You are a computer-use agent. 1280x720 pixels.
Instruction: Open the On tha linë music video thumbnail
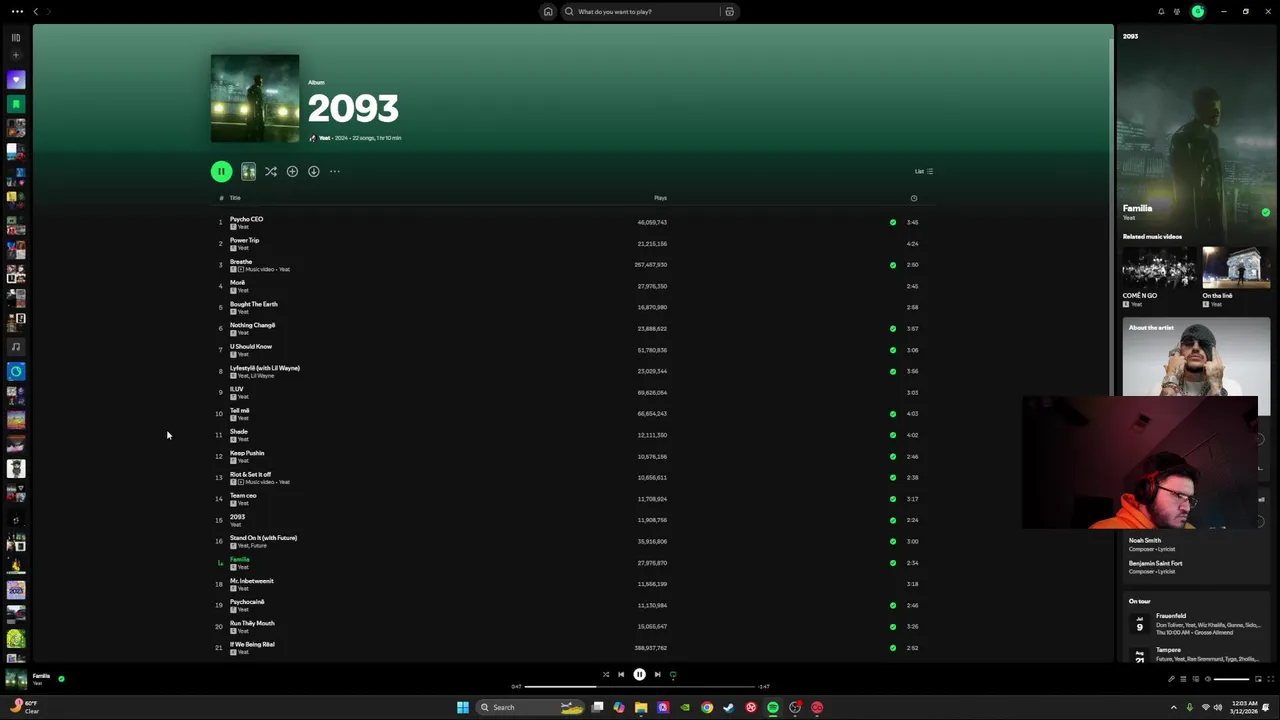pos(1236,267)
